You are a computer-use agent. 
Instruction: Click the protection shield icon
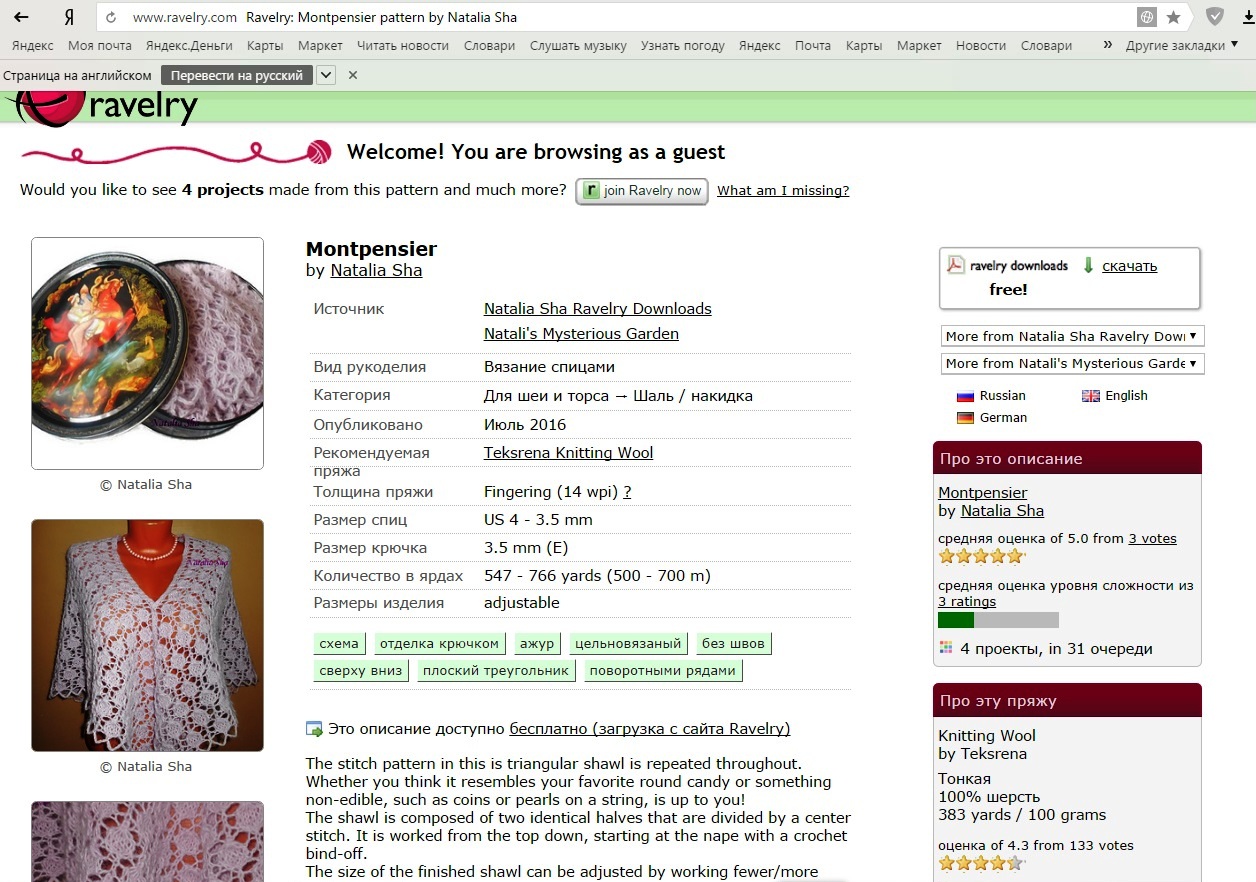point(1214,17)
